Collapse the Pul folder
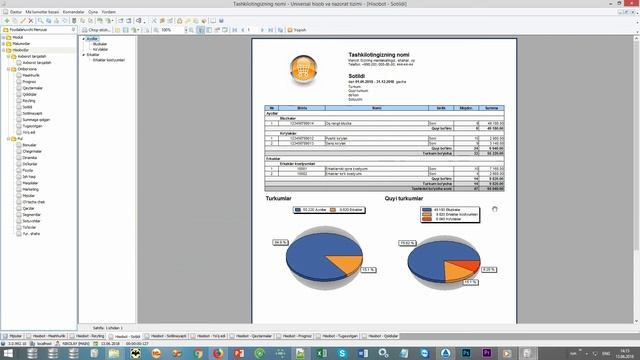Screen dimensions: 640x360 (8, 138)
